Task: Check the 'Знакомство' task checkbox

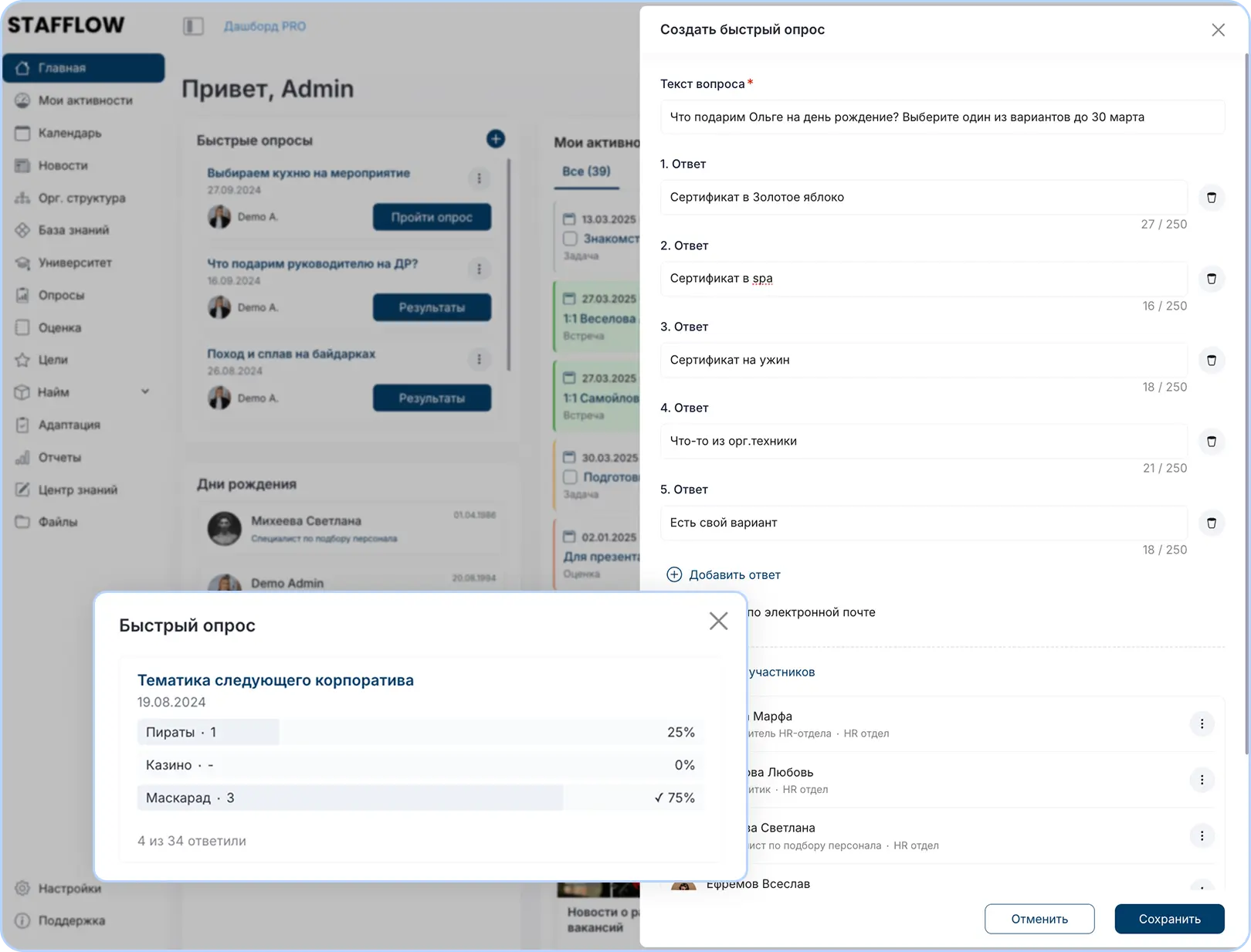Action: pos(570,239)
